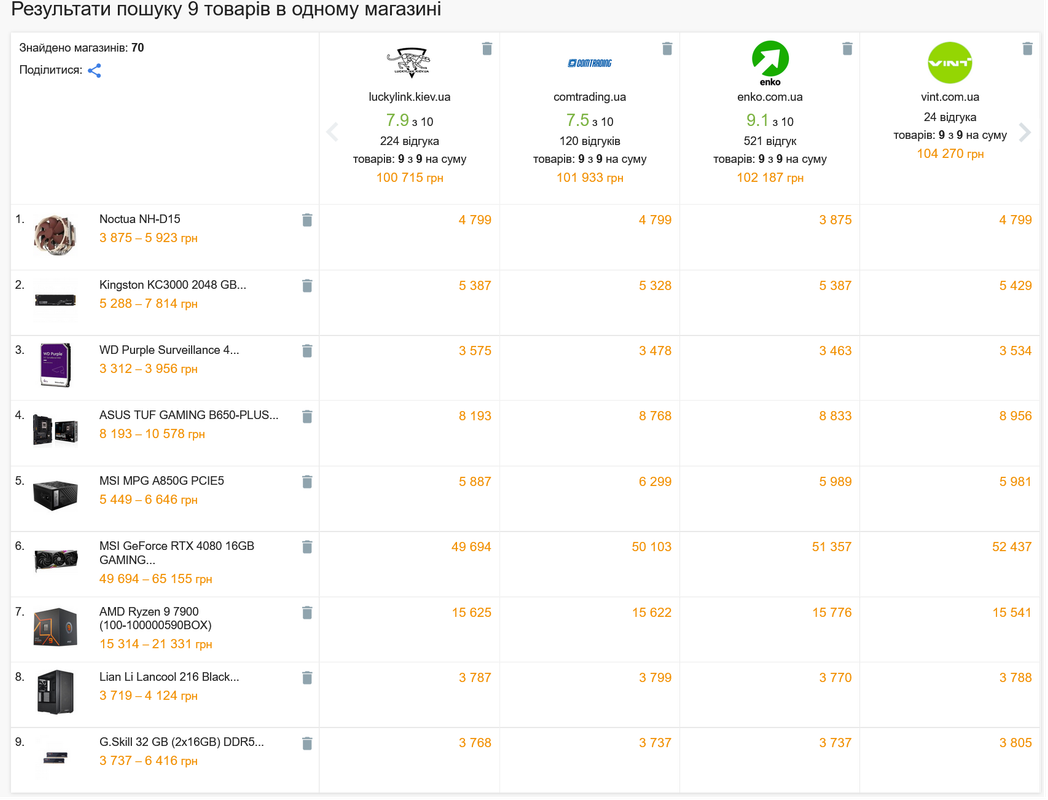The image size is (1048, 800).
Task: Open Lian Li Lancool 216 Black product
Action: (x=169, y=677)
